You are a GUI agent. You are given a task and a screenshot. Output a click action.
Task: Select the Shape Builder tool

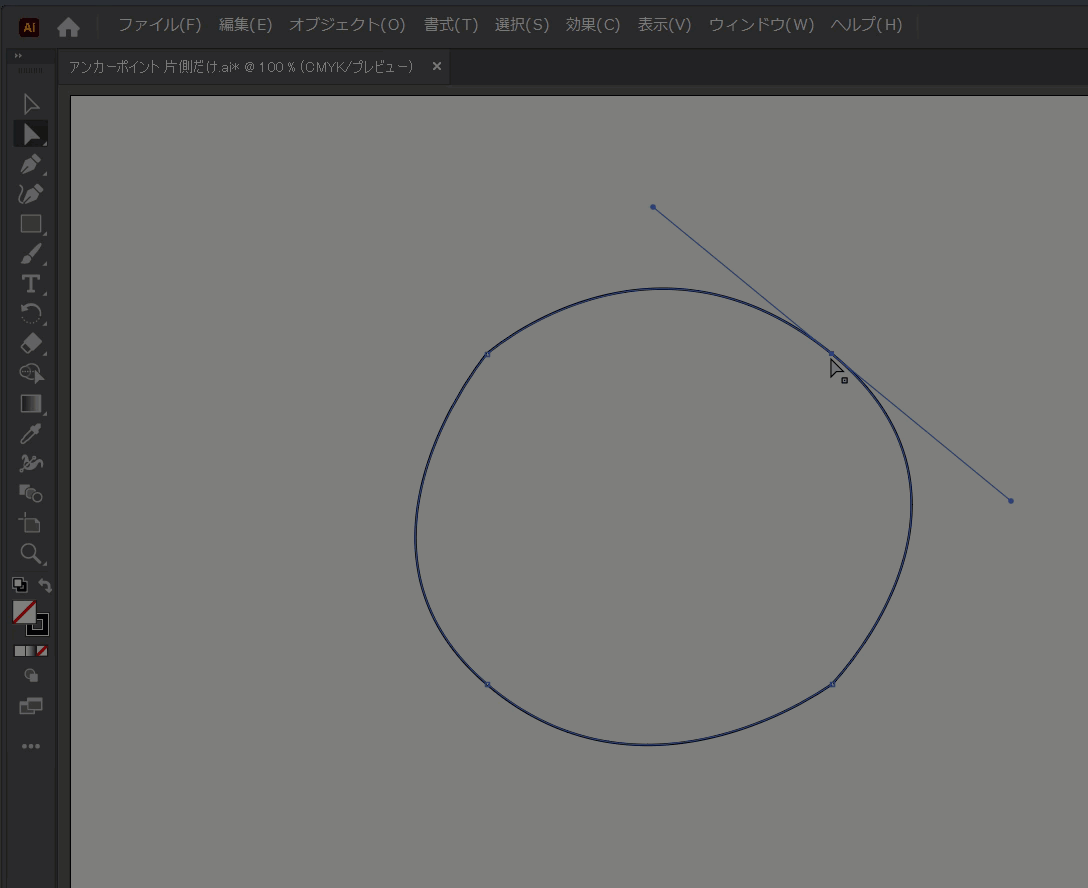(x=31, y=373)
